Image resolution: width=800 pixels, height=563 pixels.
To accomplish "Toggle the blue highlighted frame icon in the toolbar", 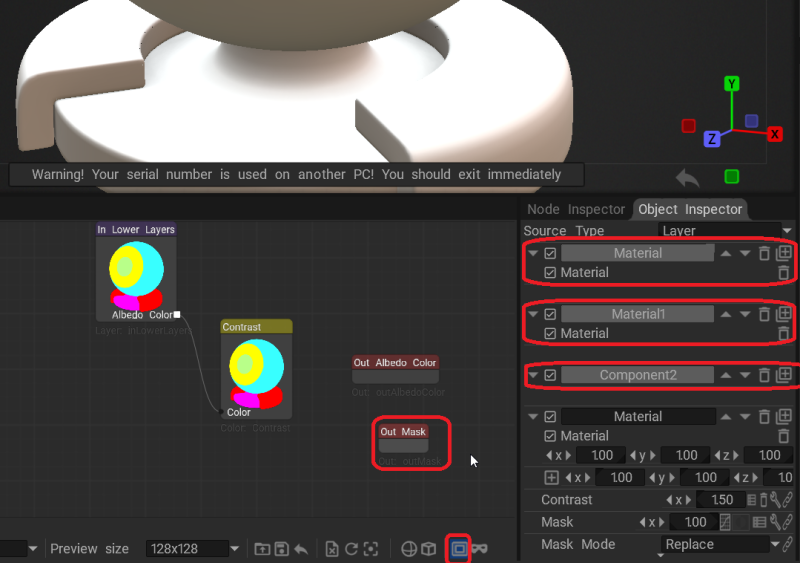I will [x=459, y=549].
